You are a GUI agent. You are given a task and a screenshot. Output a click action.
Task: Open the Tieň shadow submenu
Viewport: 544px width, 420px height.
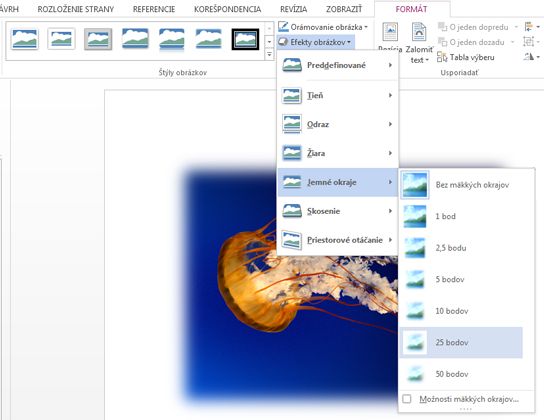pos(337,95)
